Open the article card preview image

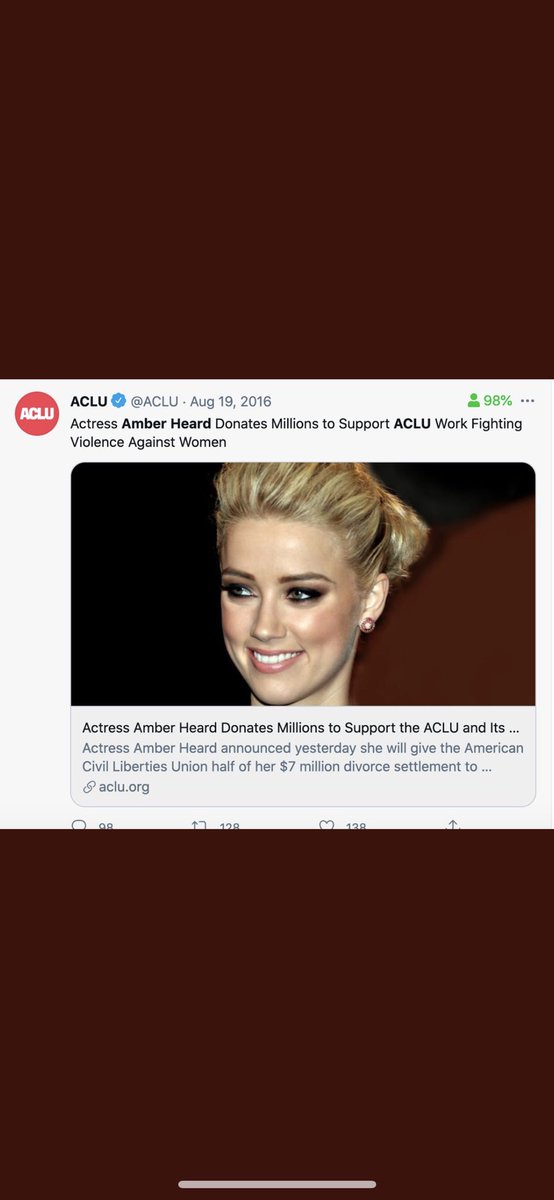coord(303,584)
